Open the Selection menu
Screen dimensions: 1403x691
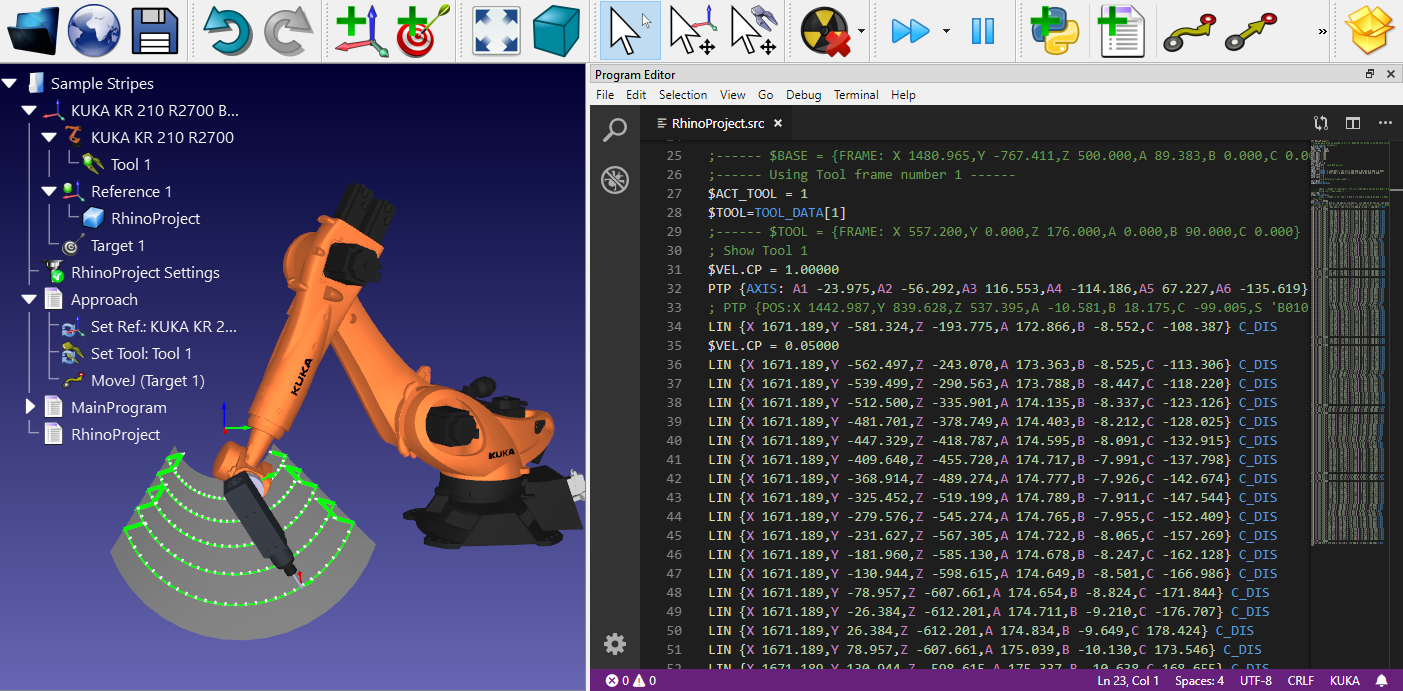click(x=683, y=95)
